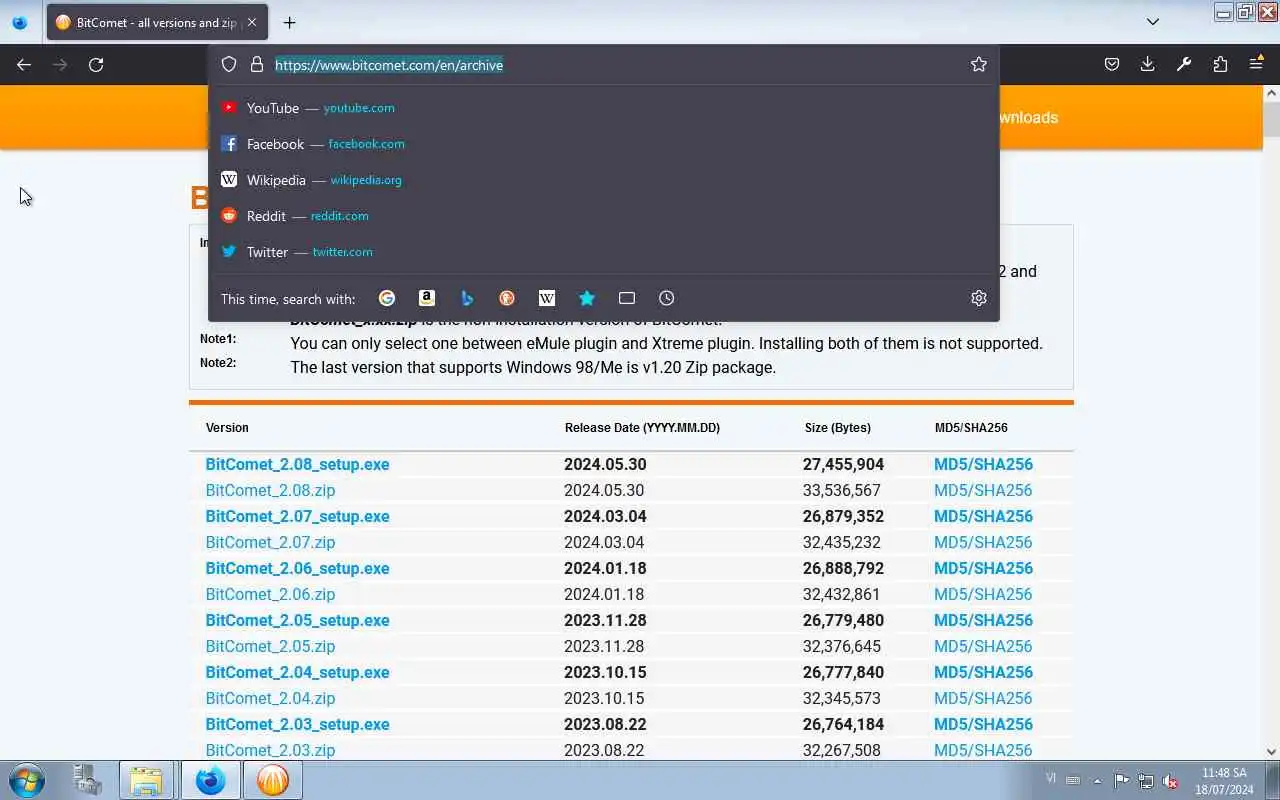Open search settings gear
This screenshot has width=1280, height=800.
pyautogui.click(x=979, y=298)
